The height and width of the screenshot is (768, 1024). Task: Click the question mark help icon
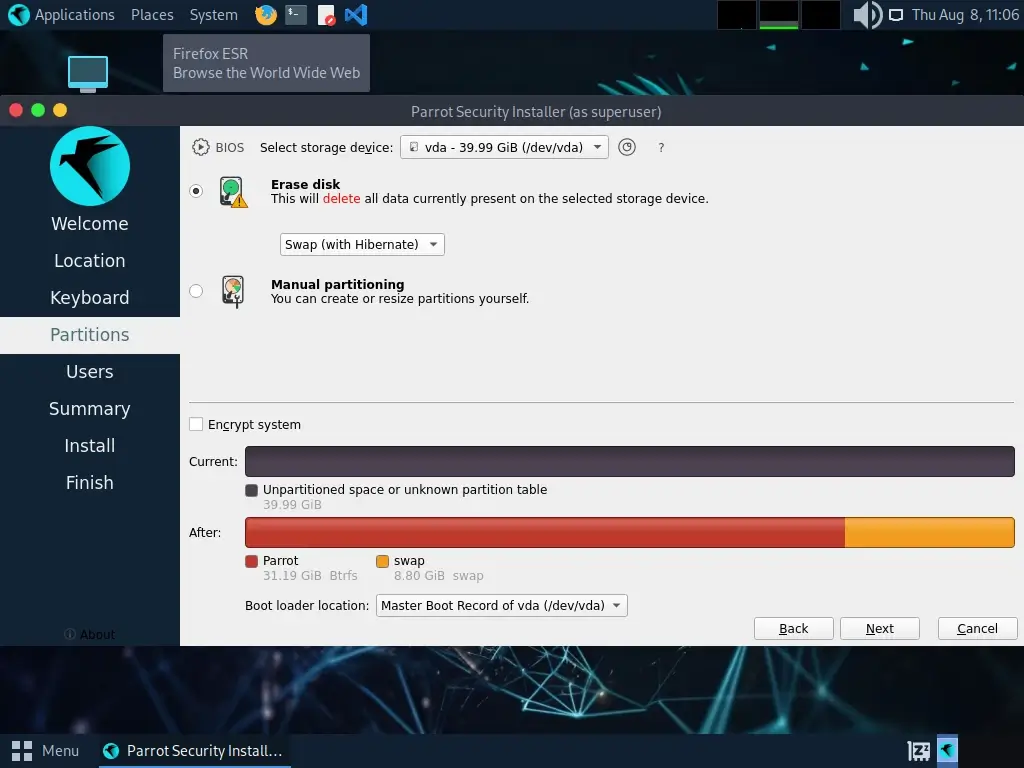[x=661, y=148]
